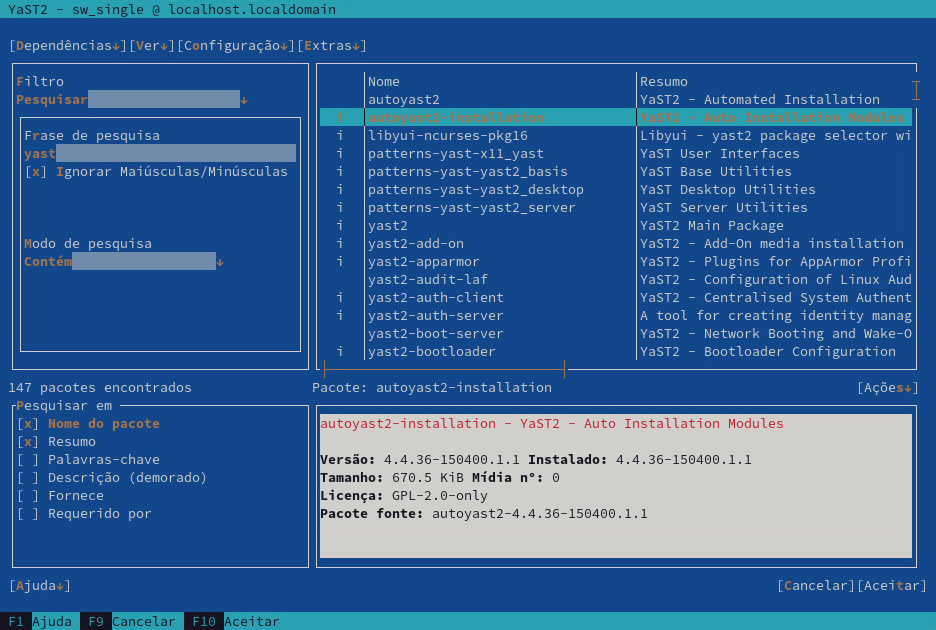The image size is (936, 630).
Task: Click the horizontal scrollbar under the package table
Action: [444, 370]
